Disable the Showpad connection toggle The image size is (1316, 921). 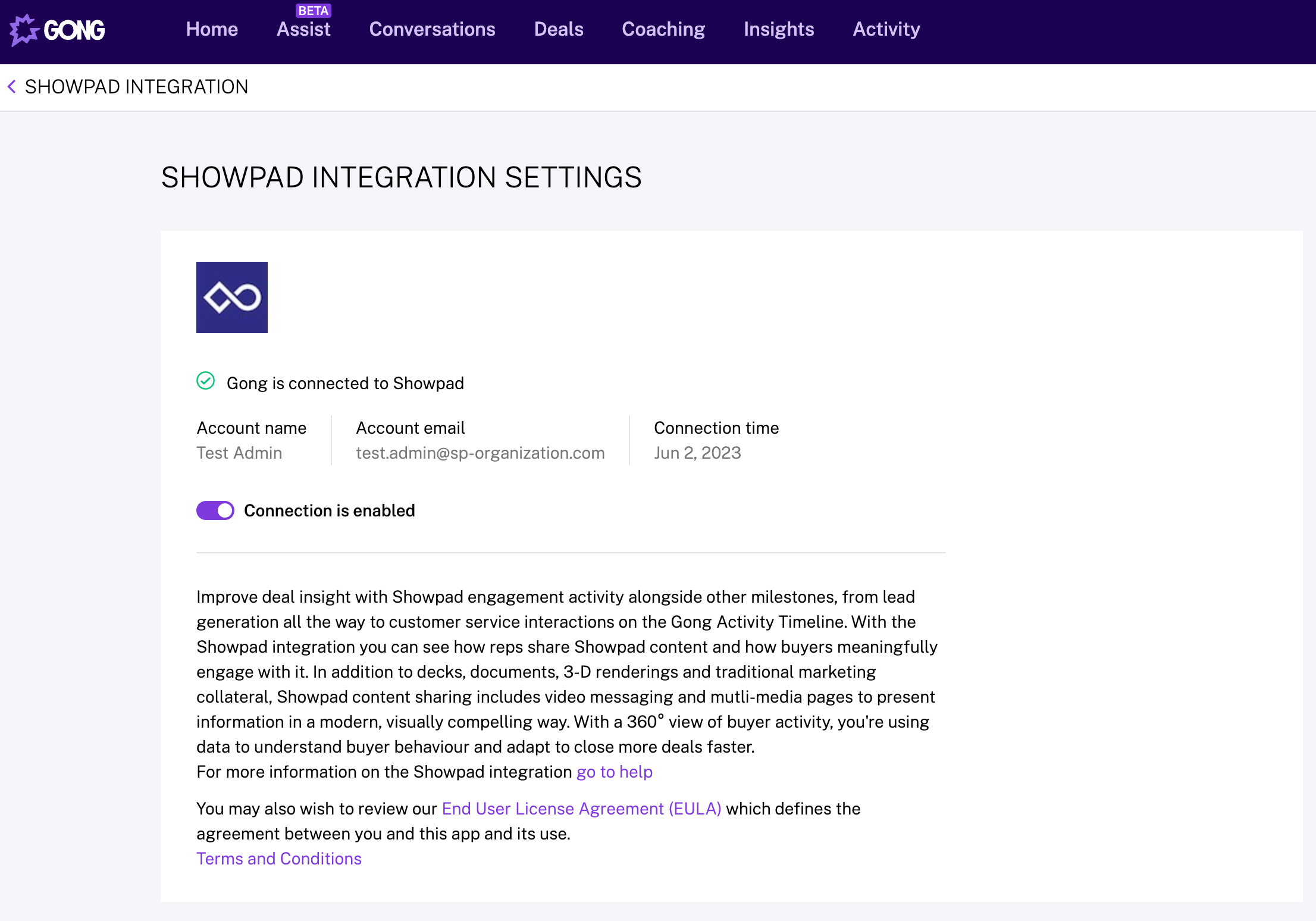215,510
